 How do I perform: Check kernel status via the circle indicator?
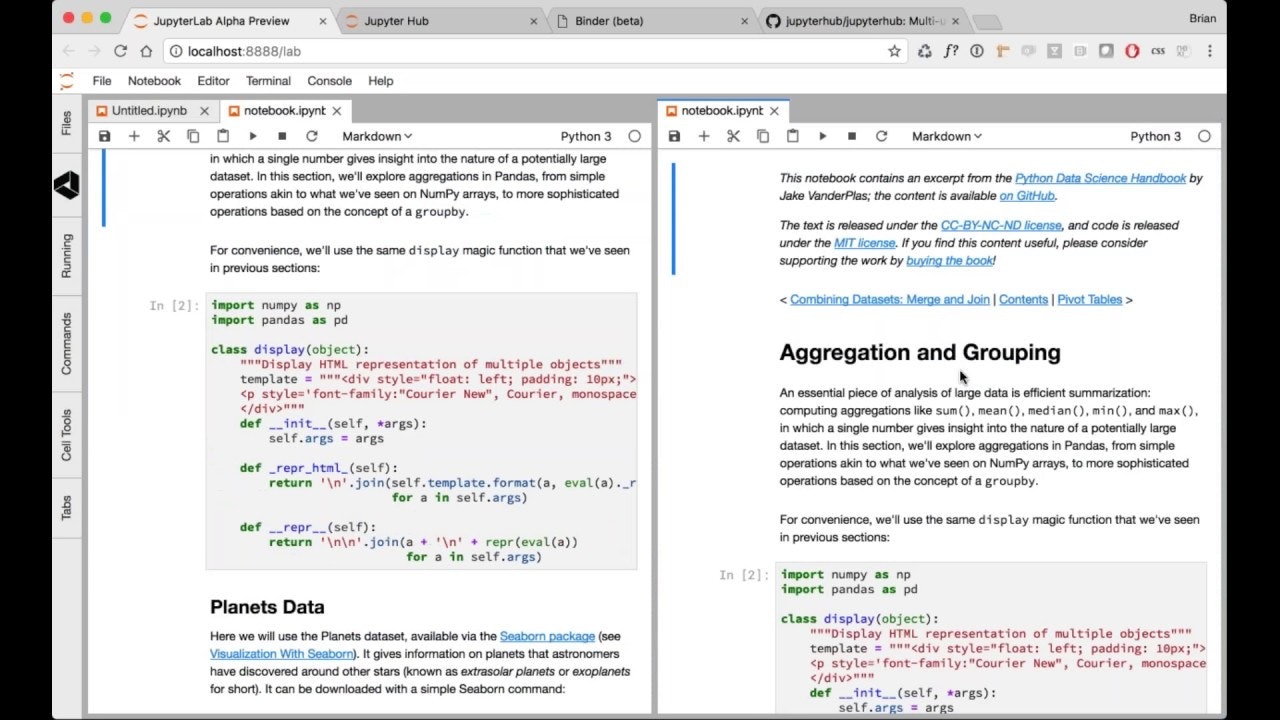pyautogui.click(x=635, y=135)
